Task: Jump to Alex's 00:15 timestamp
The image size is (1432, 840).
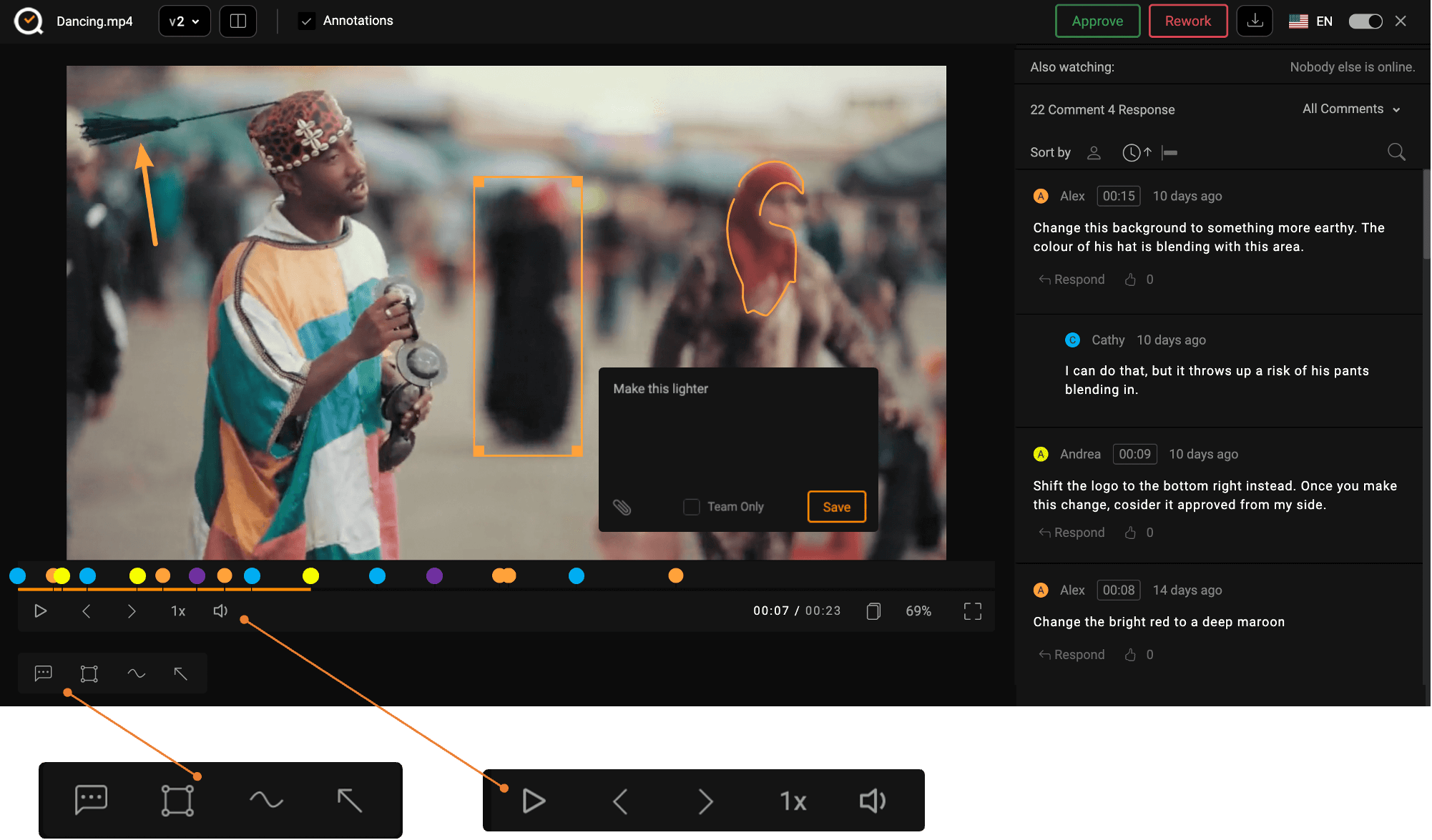Action: (x=1118, y=196)
